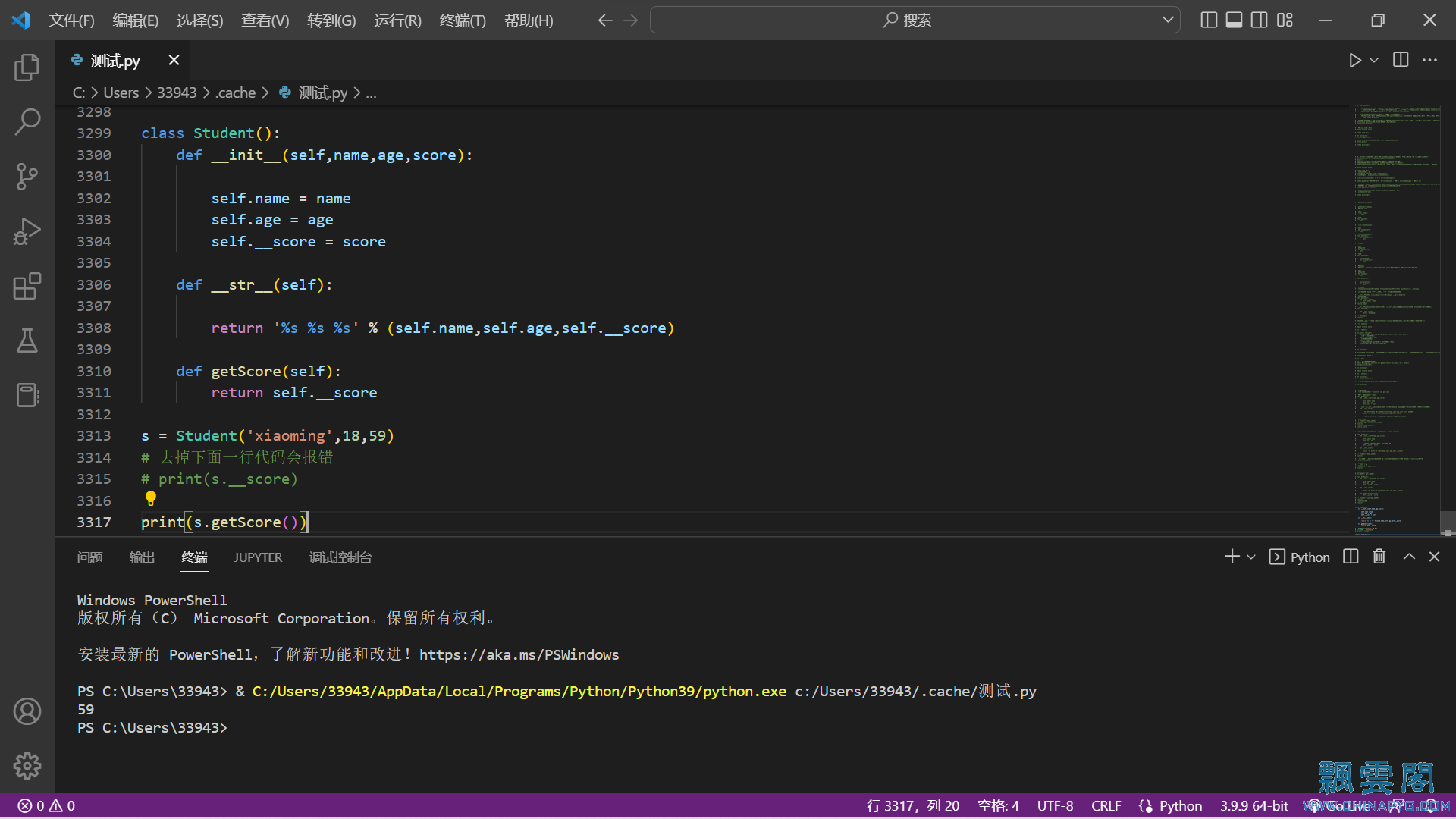The width and height of the screenshot is (1456, 819).
Task: Open the 文件(F) menu
Action: tap(72, 20)
